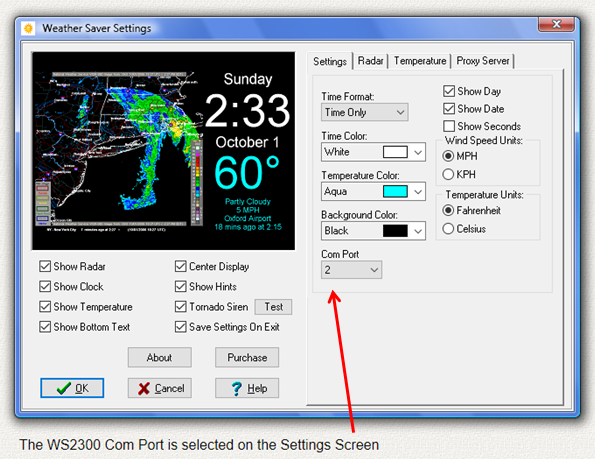The image size is (595, 459).
Task: Choose Celsius temperature units
Action: coord(448,229)
